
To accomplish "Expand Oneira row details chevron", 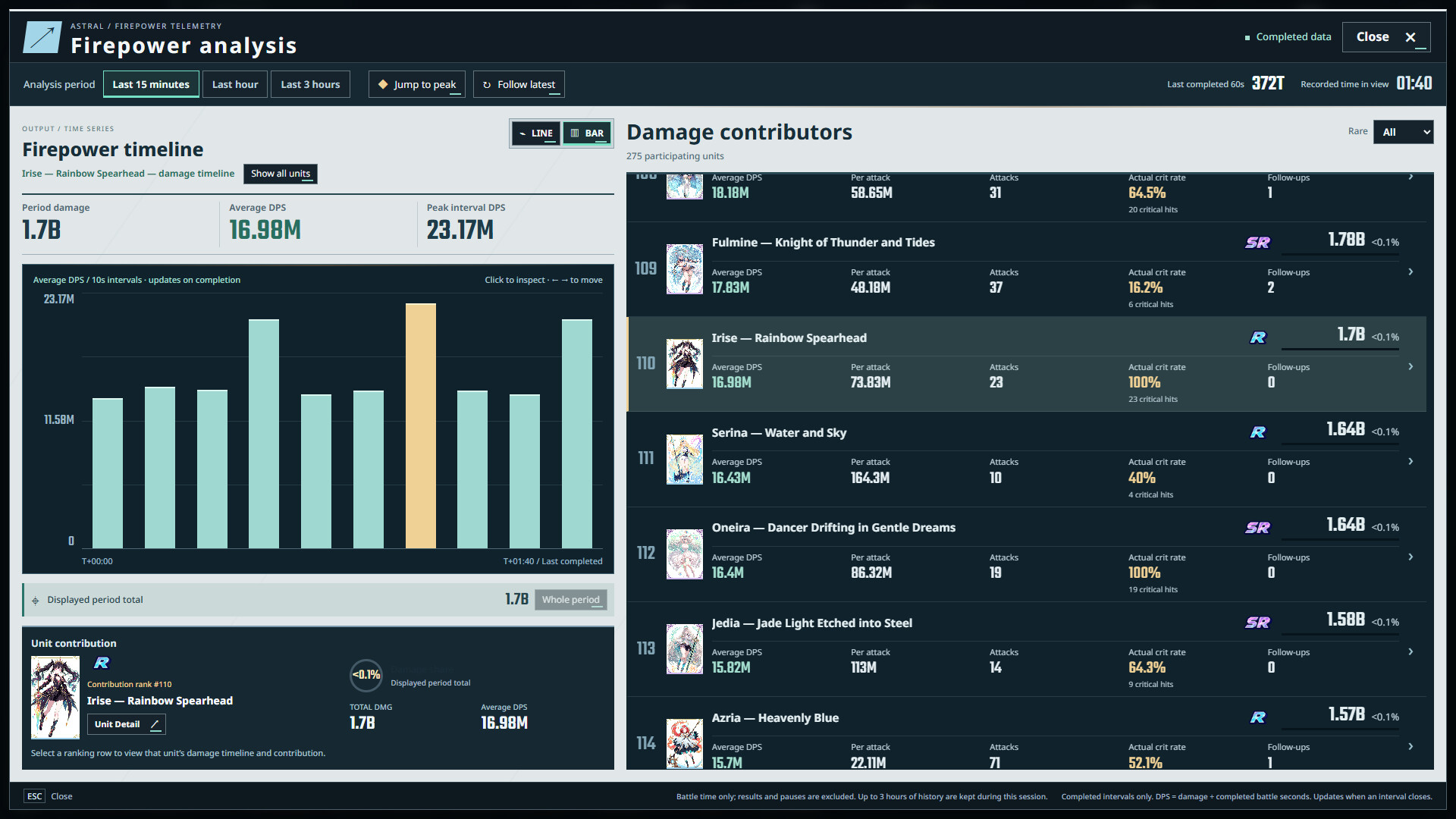I will click(x=1410, y=557).
